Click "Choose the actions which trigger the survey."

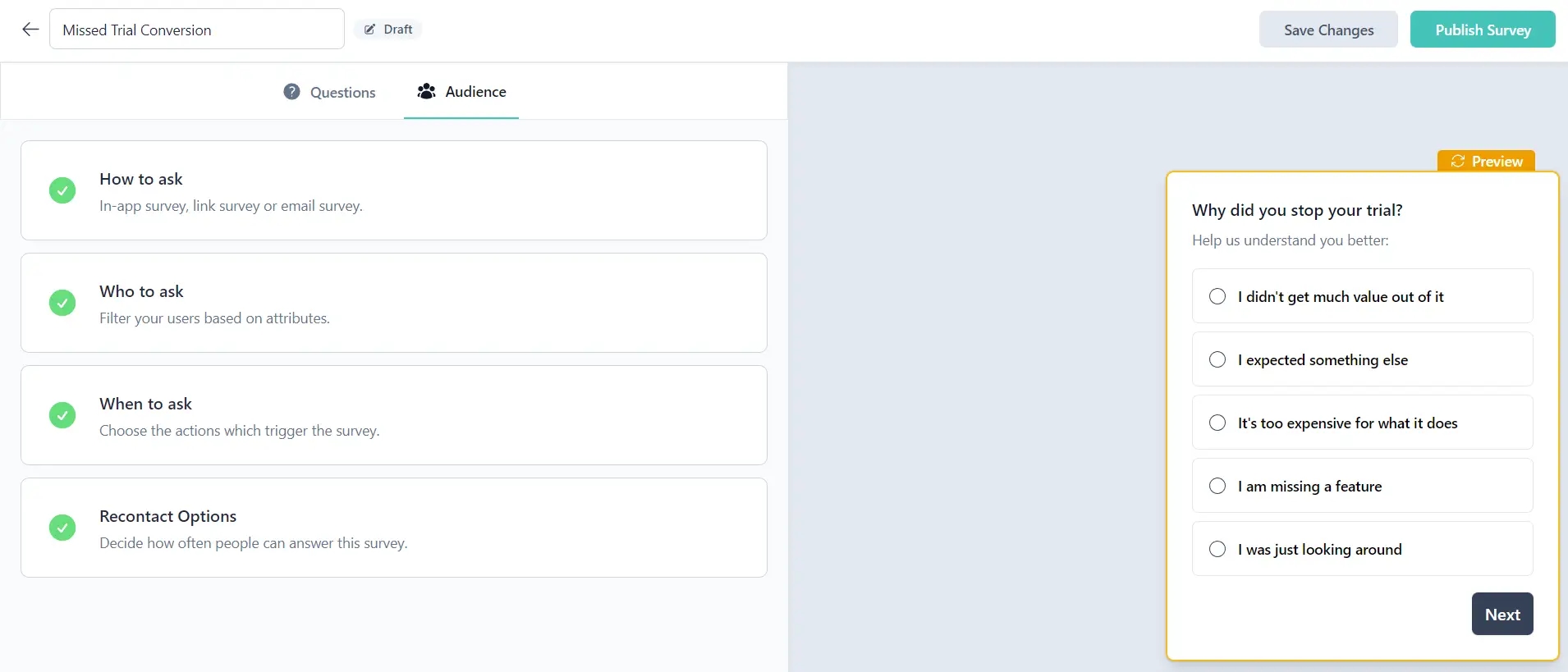pyautogui.click(x=240, y=431)
